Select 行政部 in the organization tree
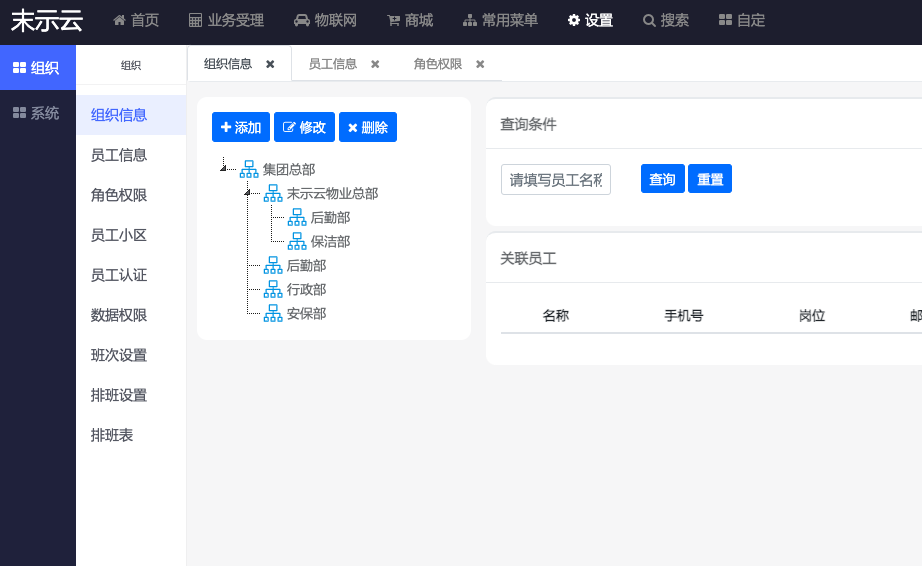The height and width of the screenshot is (566, 922). [306, 289]
